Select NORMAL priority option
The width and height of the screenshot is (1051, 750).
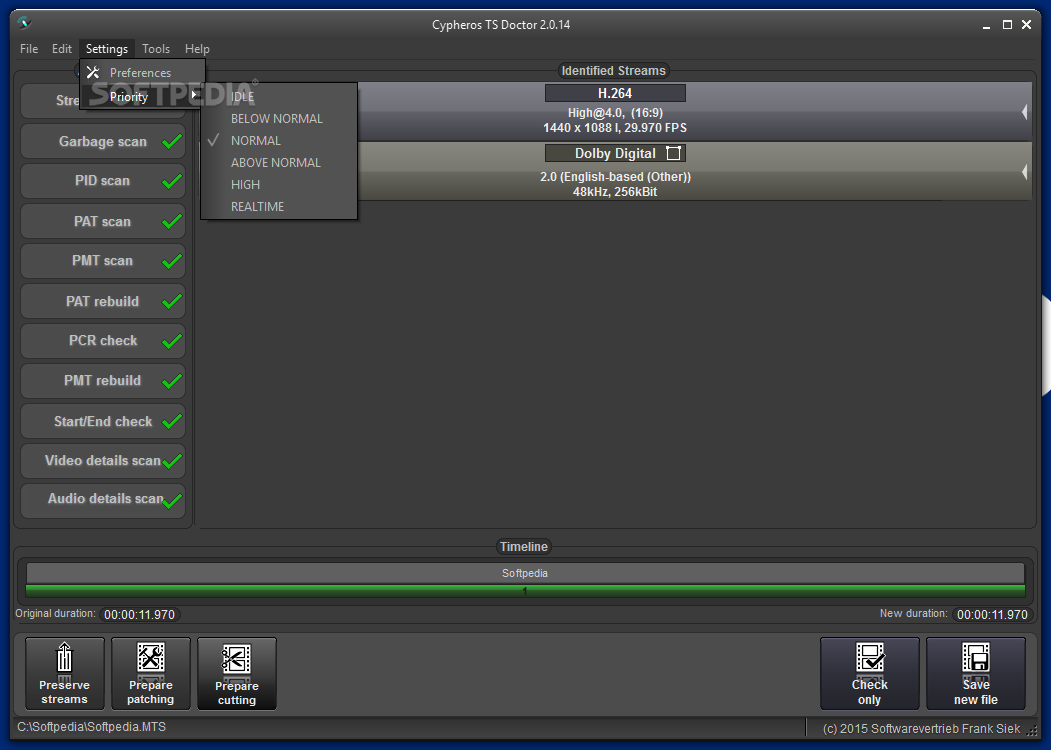tap(279, 141)
